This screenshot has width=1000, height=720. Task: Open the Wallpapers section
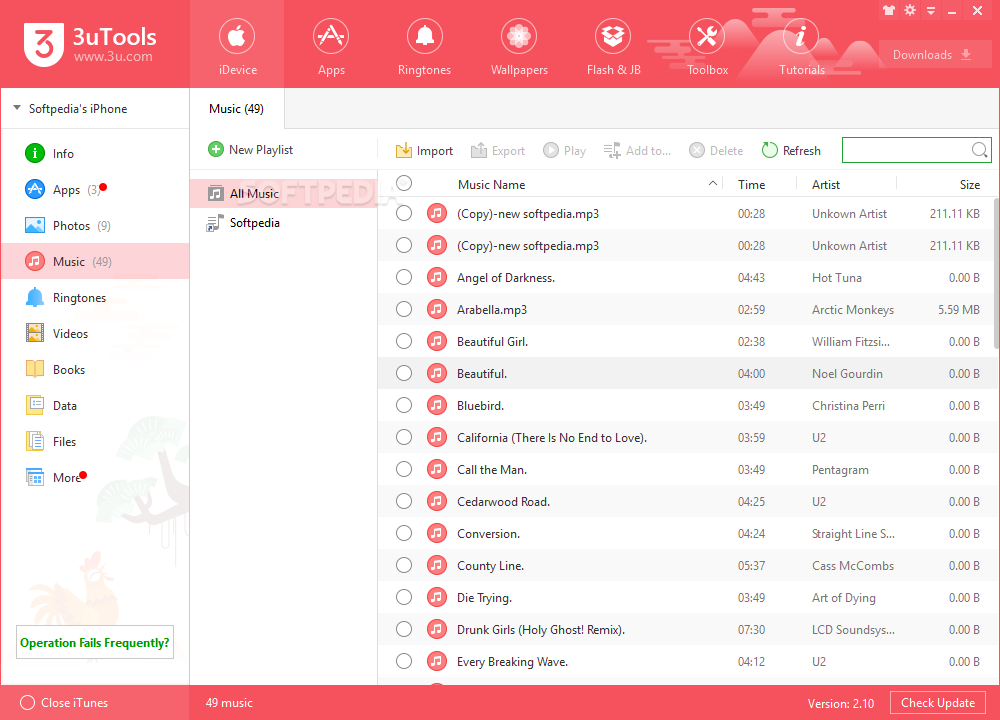click(x=518, y=45)
